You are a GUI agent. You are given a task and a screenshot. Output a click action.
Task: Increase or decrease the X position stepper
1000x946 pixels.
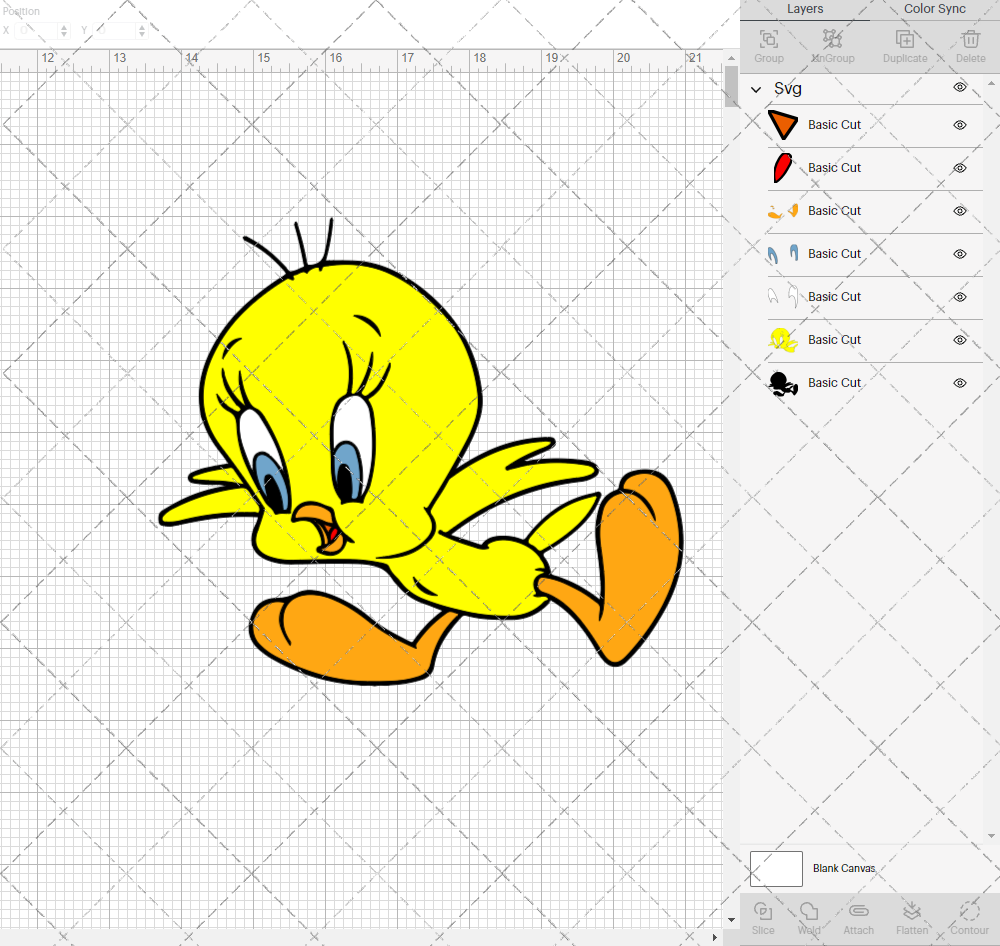(64, 30)
